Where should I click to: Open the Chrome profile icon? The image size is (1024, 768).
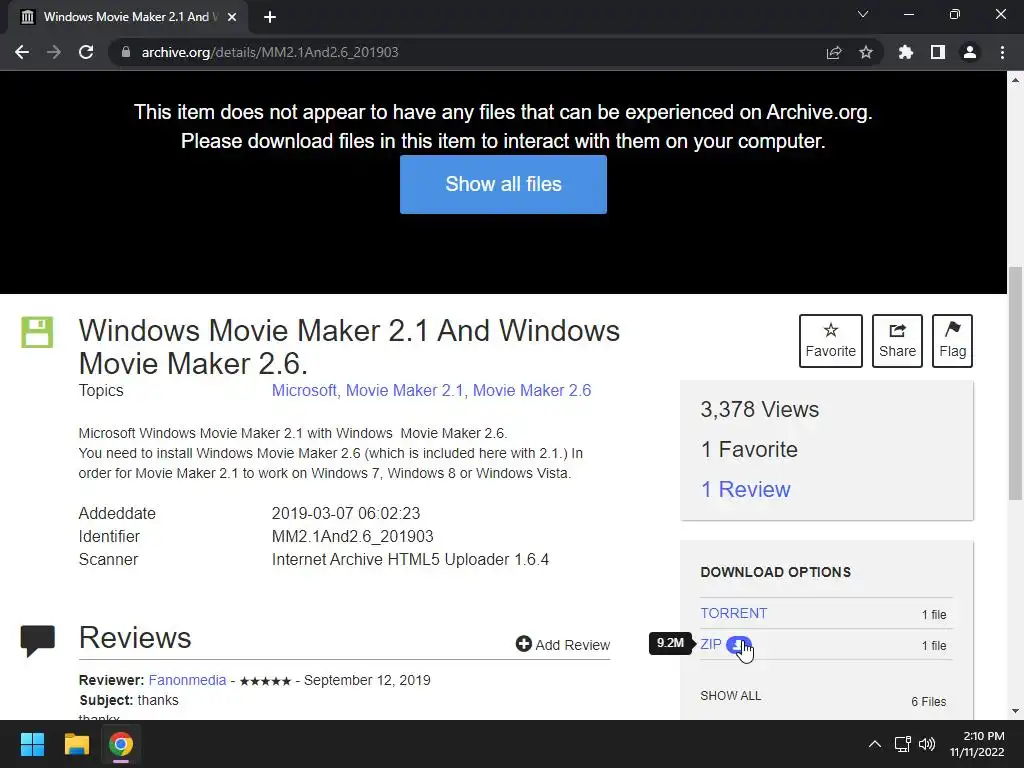pos(970,52)
